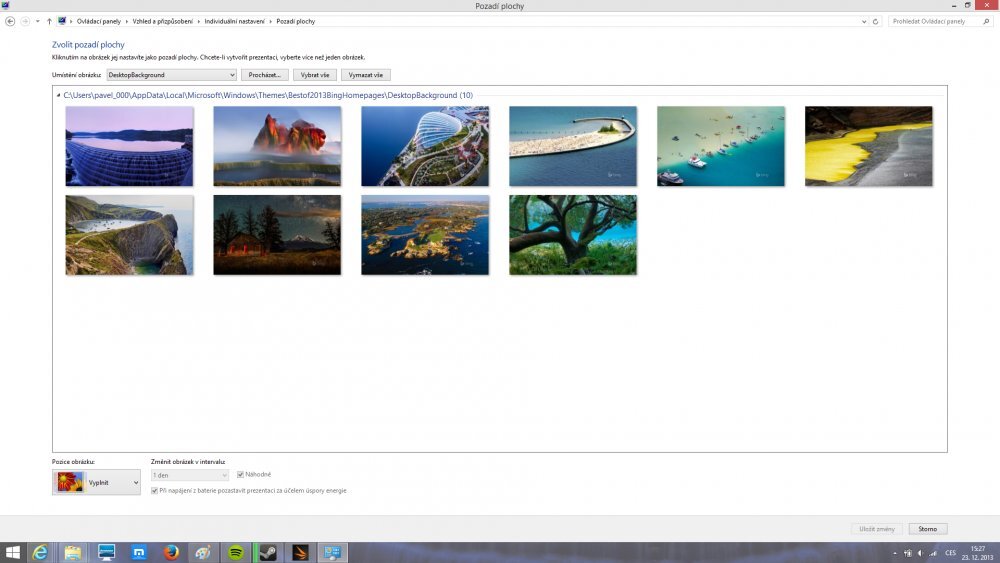This screenshot has width=1000, height=563.
Task: Select the twisted tree wallpaper thumbnail
Action: point(573,235)
